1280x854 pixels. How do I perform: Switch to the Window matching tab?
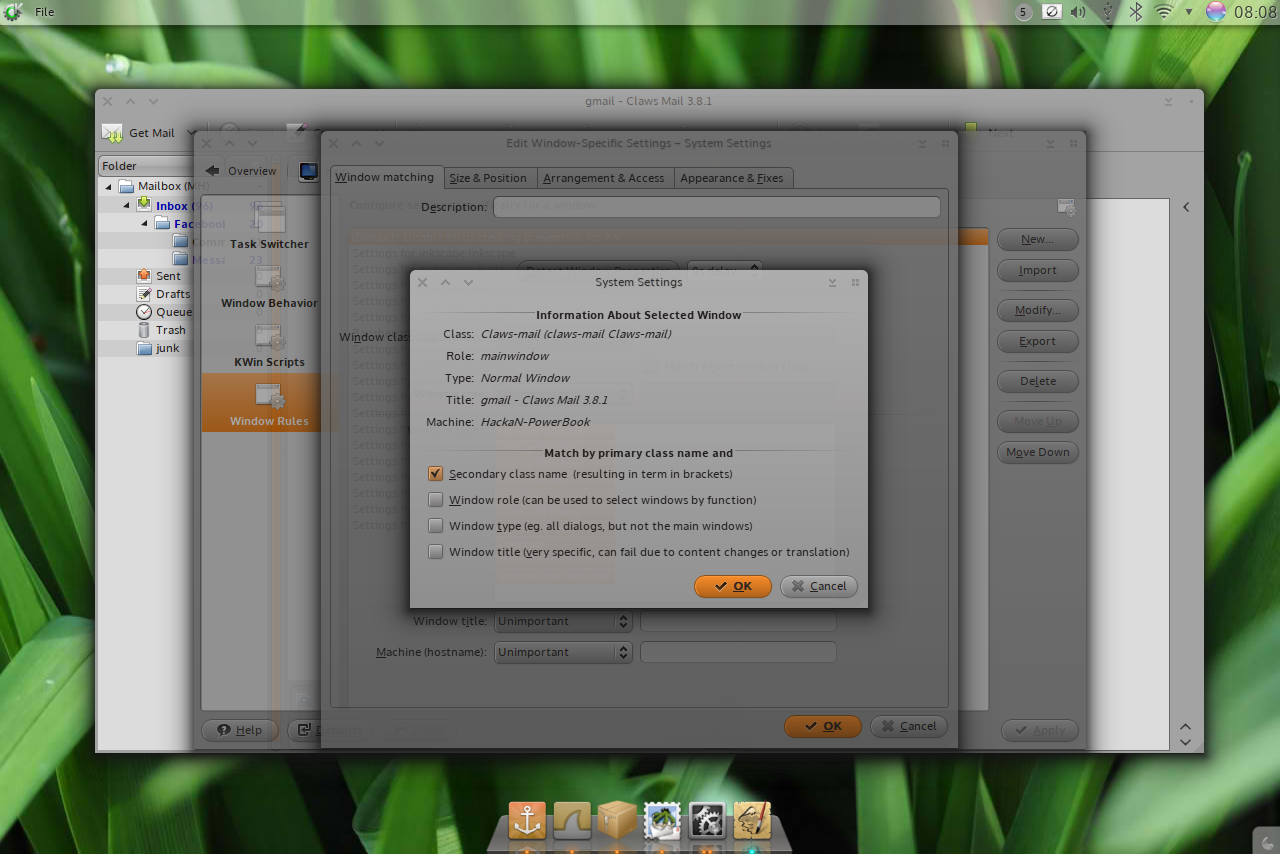coord(385,177)
